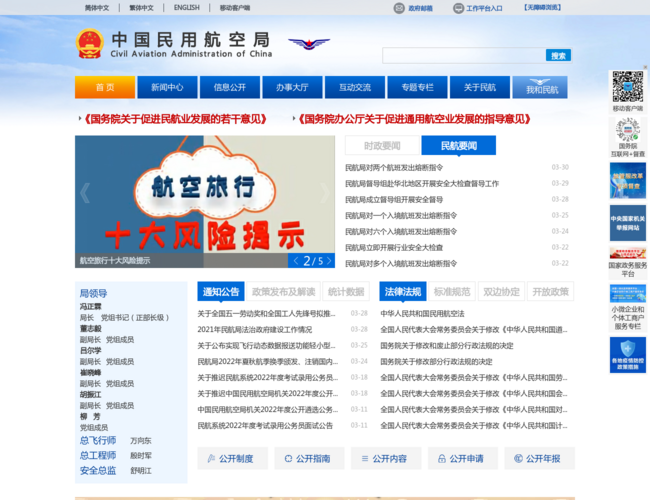Switch to 开放政策 tab
Viewport: 650px width, 500px height.
coord(551,292)
